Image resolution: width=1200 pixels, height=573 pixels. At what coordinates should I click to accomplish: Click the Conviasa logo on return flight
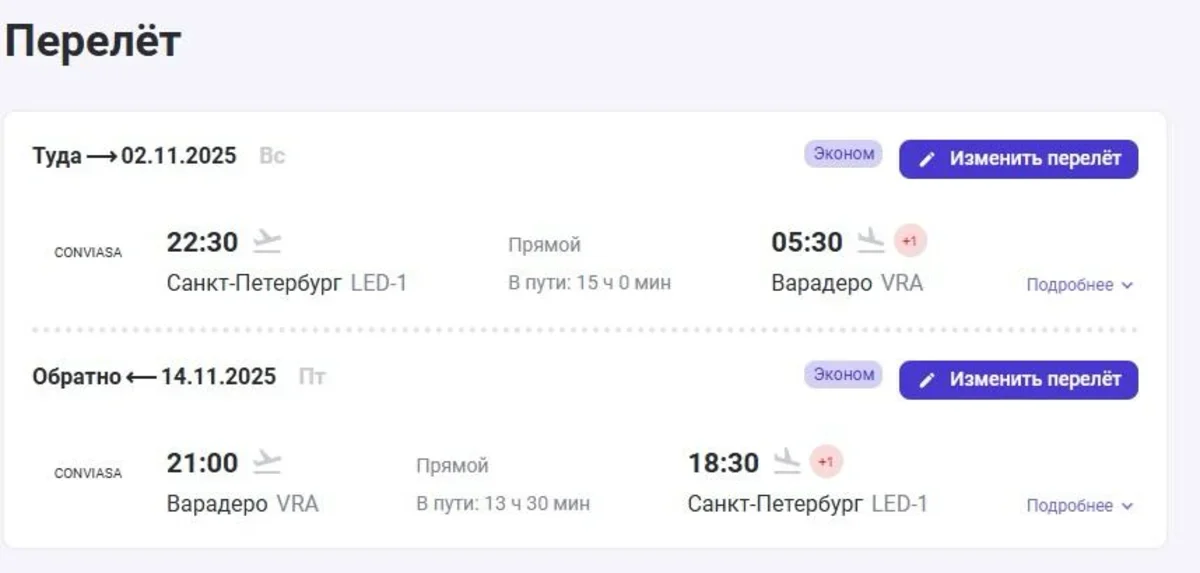[88, 474]
